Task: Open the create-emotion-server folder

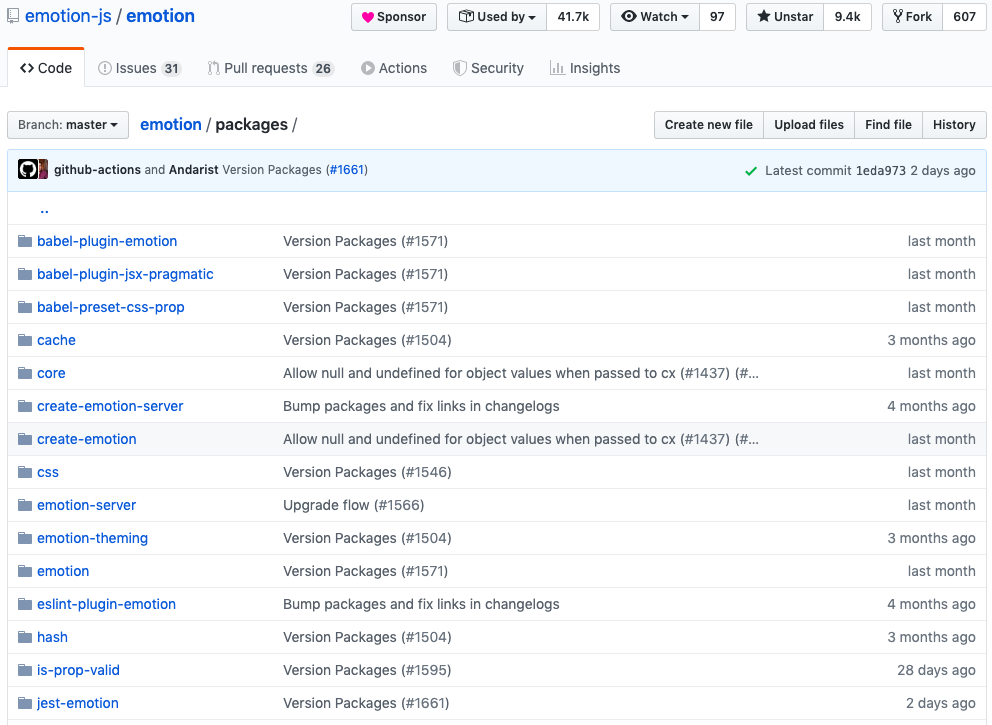Action: [110, 406]
